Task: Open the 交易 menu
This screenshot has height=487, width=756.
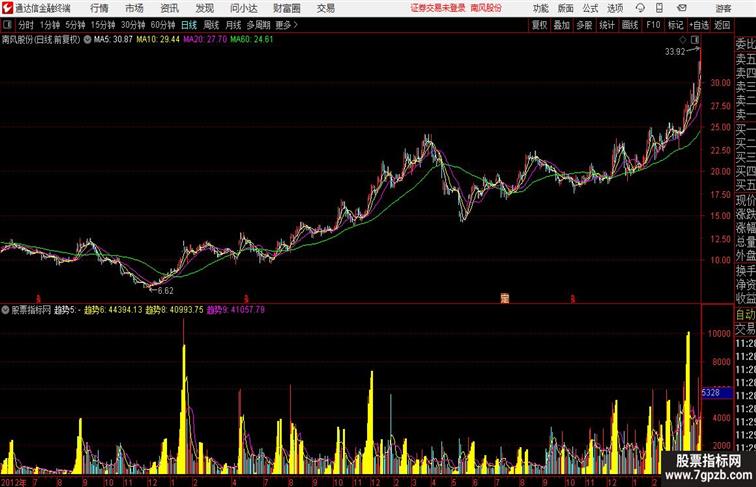Action: tap(325, 8)
